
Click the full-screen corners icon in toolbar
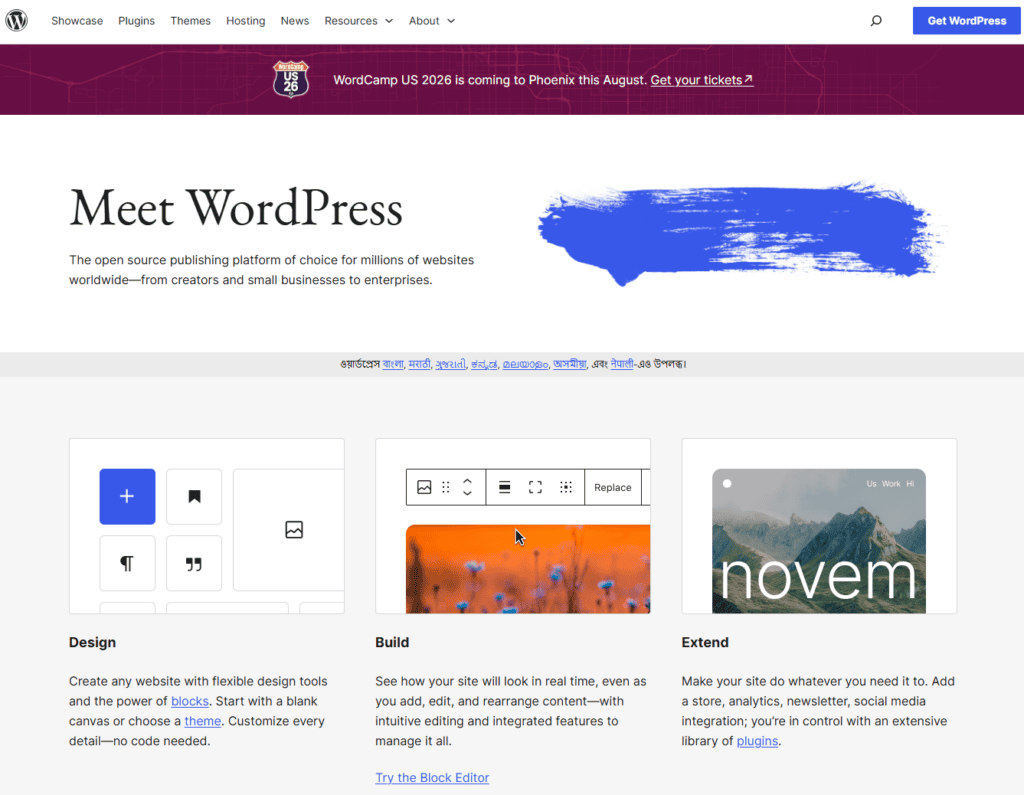pos(535,487)
